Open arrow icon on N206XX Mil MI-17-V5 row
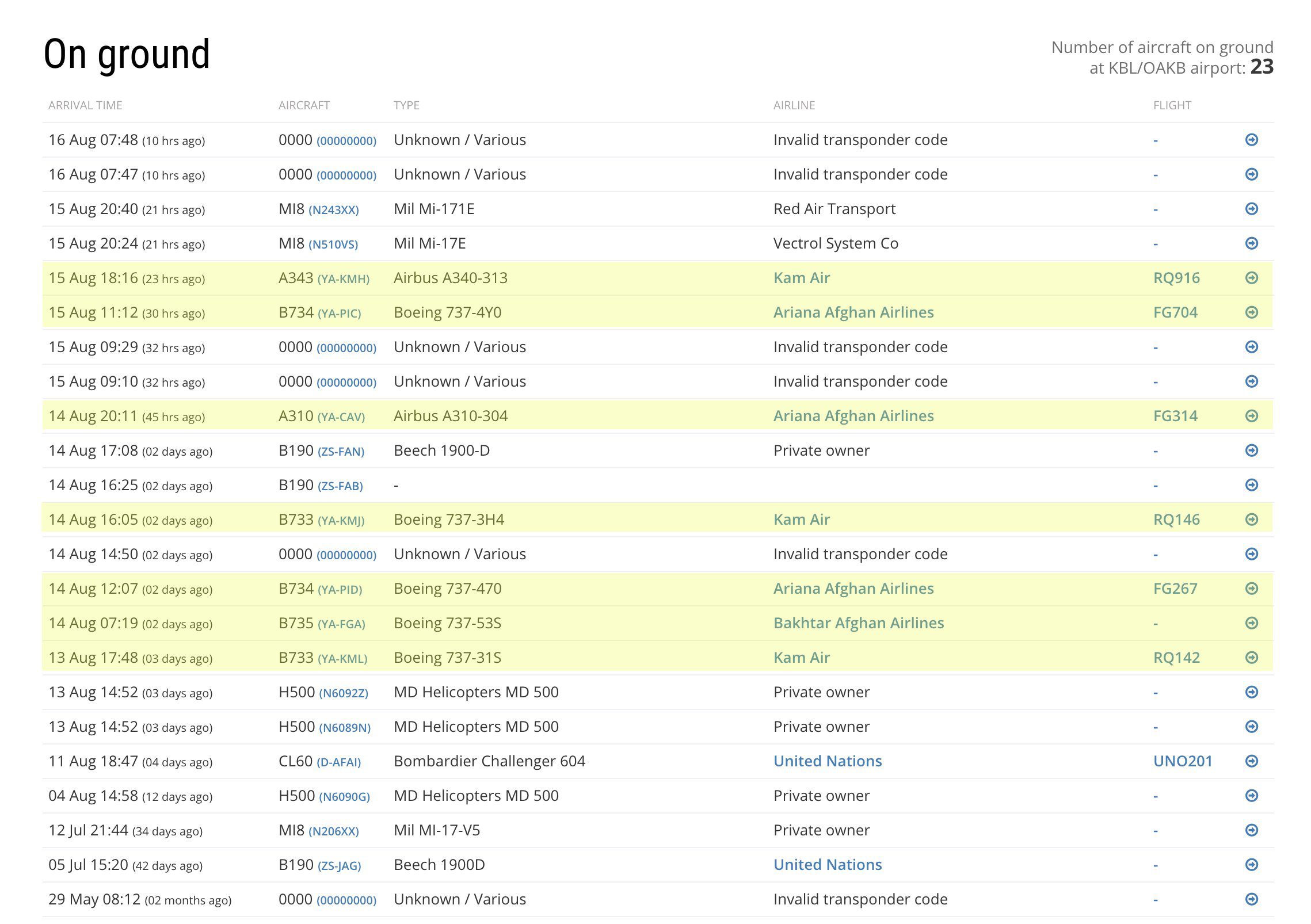1311x924 pixels. tap(1251, 830)
